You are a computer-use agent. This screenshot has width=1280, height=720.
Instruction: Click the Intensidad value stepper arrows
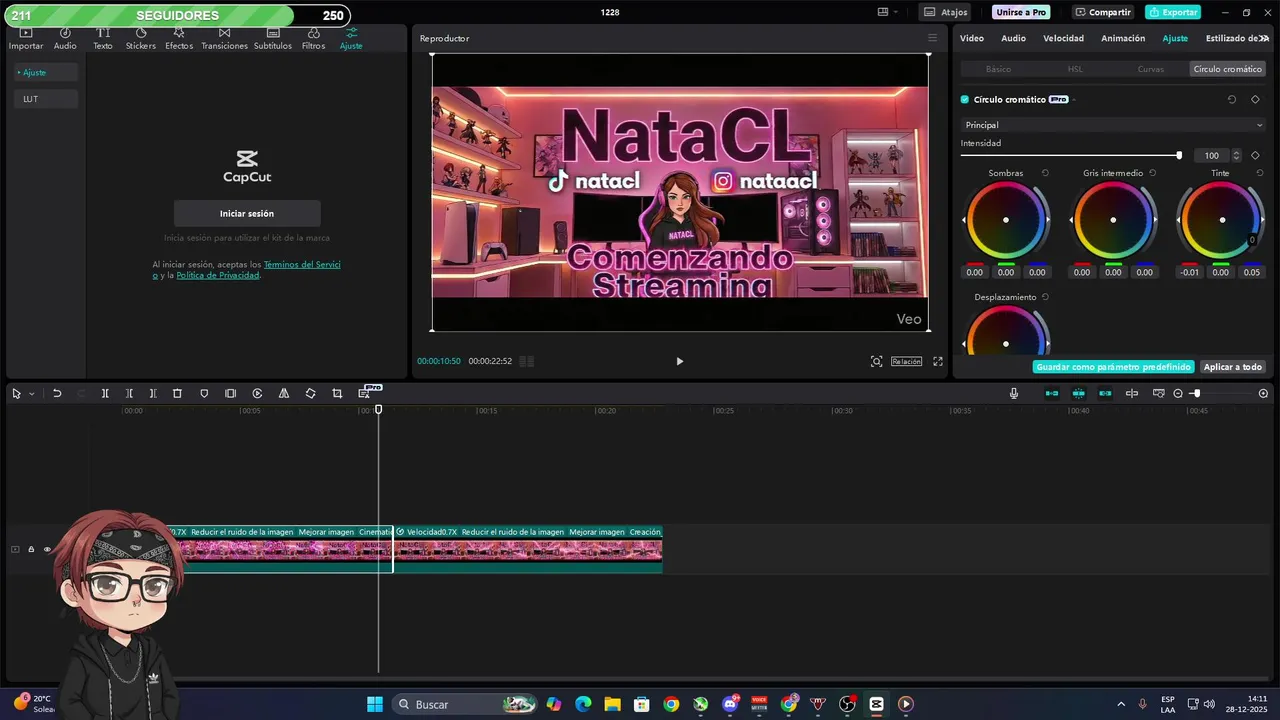click(1236, 156)
